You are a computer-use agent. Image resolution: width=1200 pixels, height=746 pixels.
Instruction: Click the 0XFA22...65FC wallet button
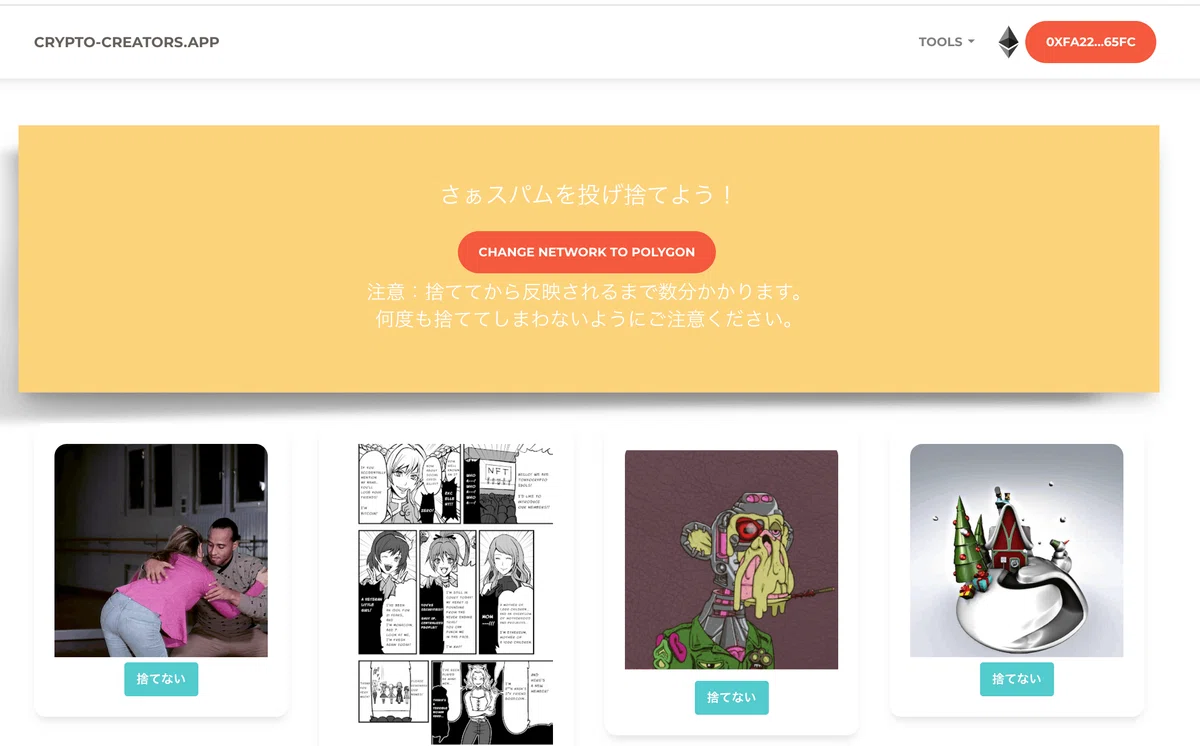tap(1091, 42)
